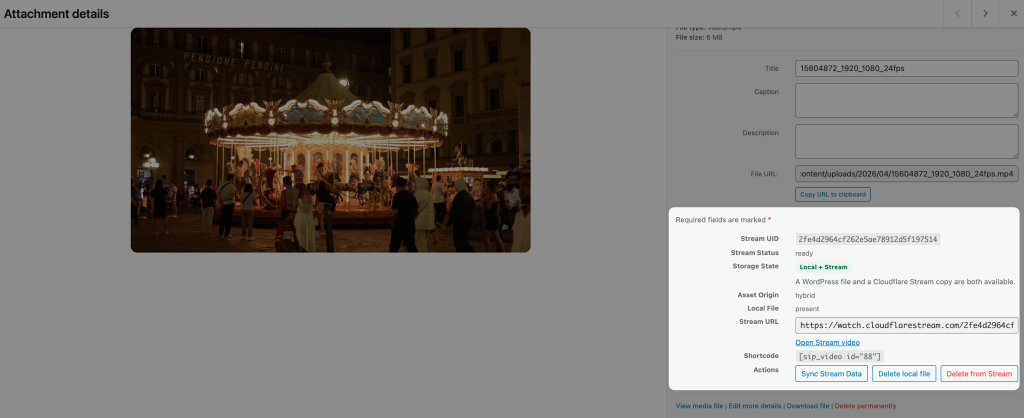Click the red Delete from Stream button
The width and height of the screenshot is (1024, 418).
coord(979,373)
